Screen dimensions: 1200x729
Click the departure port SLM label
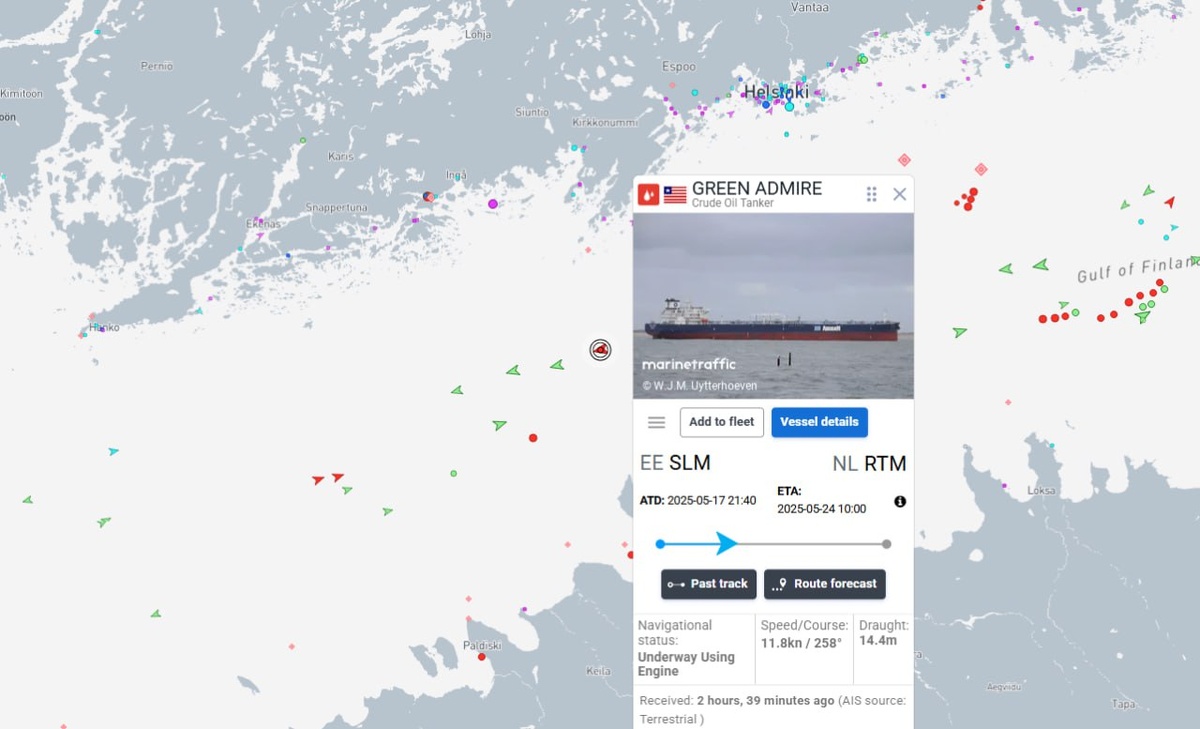tap(690, 463)
